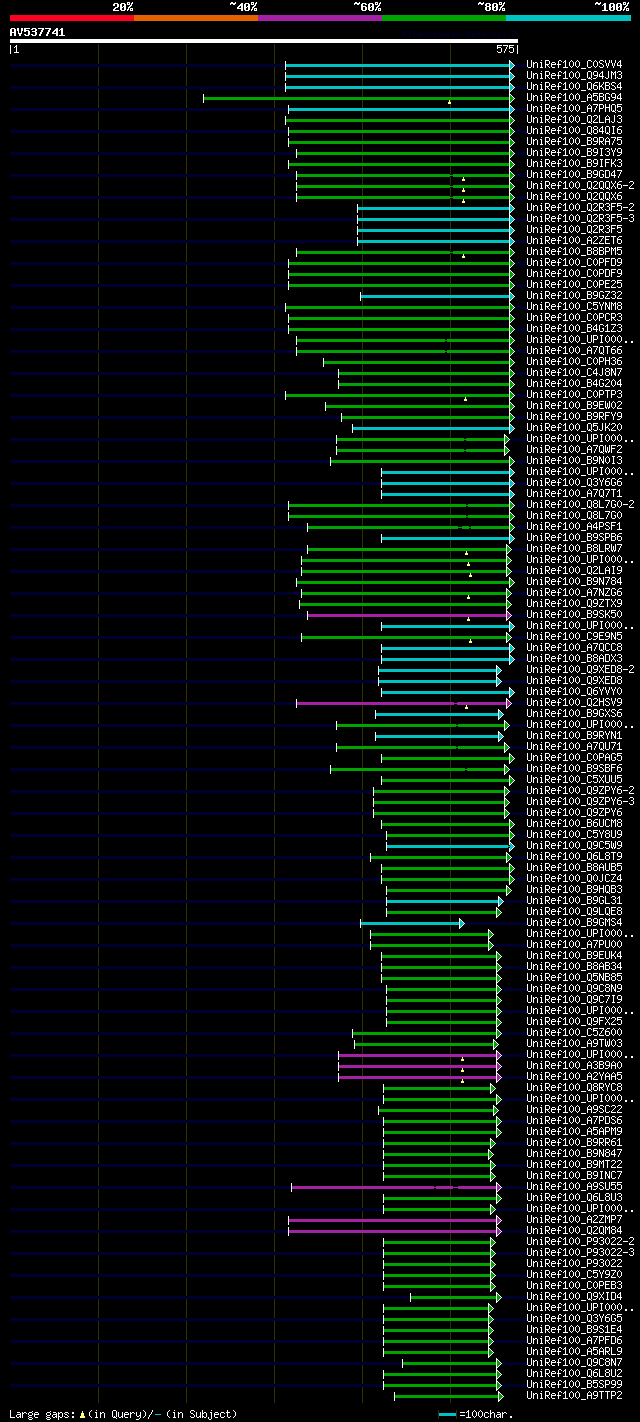Click hit label UniRef100_P93022-2
Screen dimensions: 640x1422
click(582, 1241)
